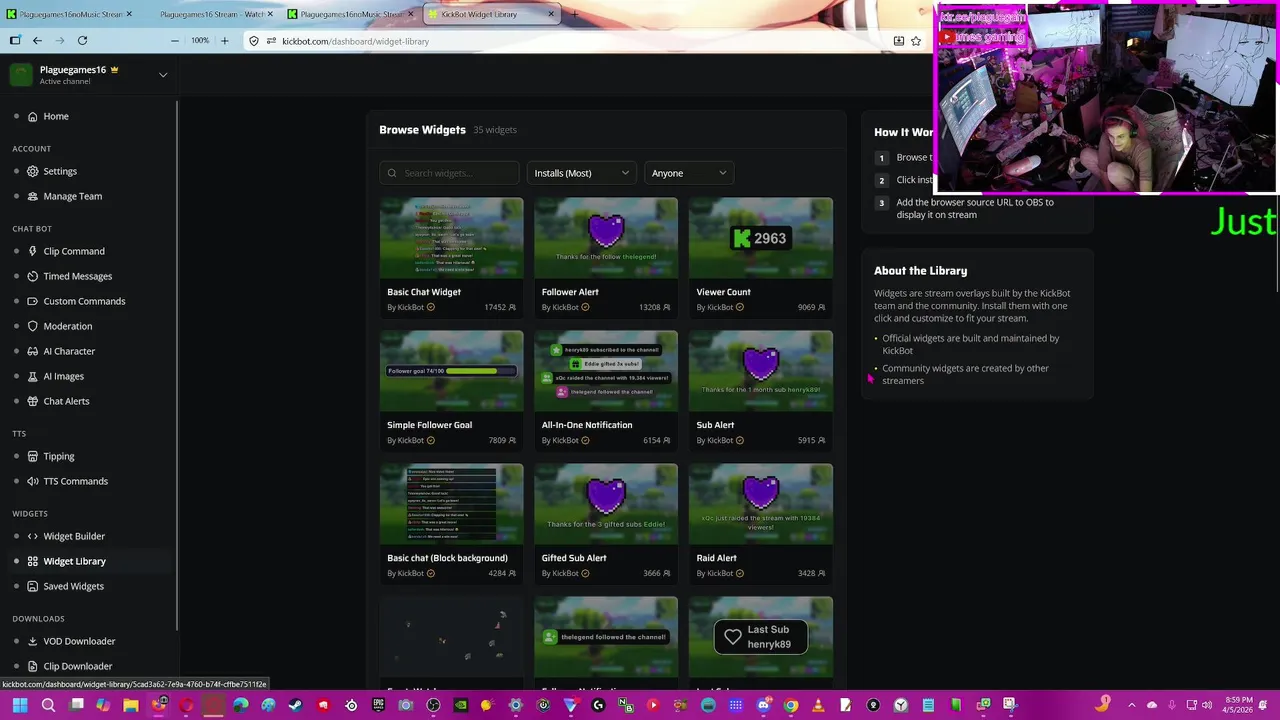The width and height of the screenshot is (1280, 720).
Task: Click the address bar URL
Action: pos(355,41)
